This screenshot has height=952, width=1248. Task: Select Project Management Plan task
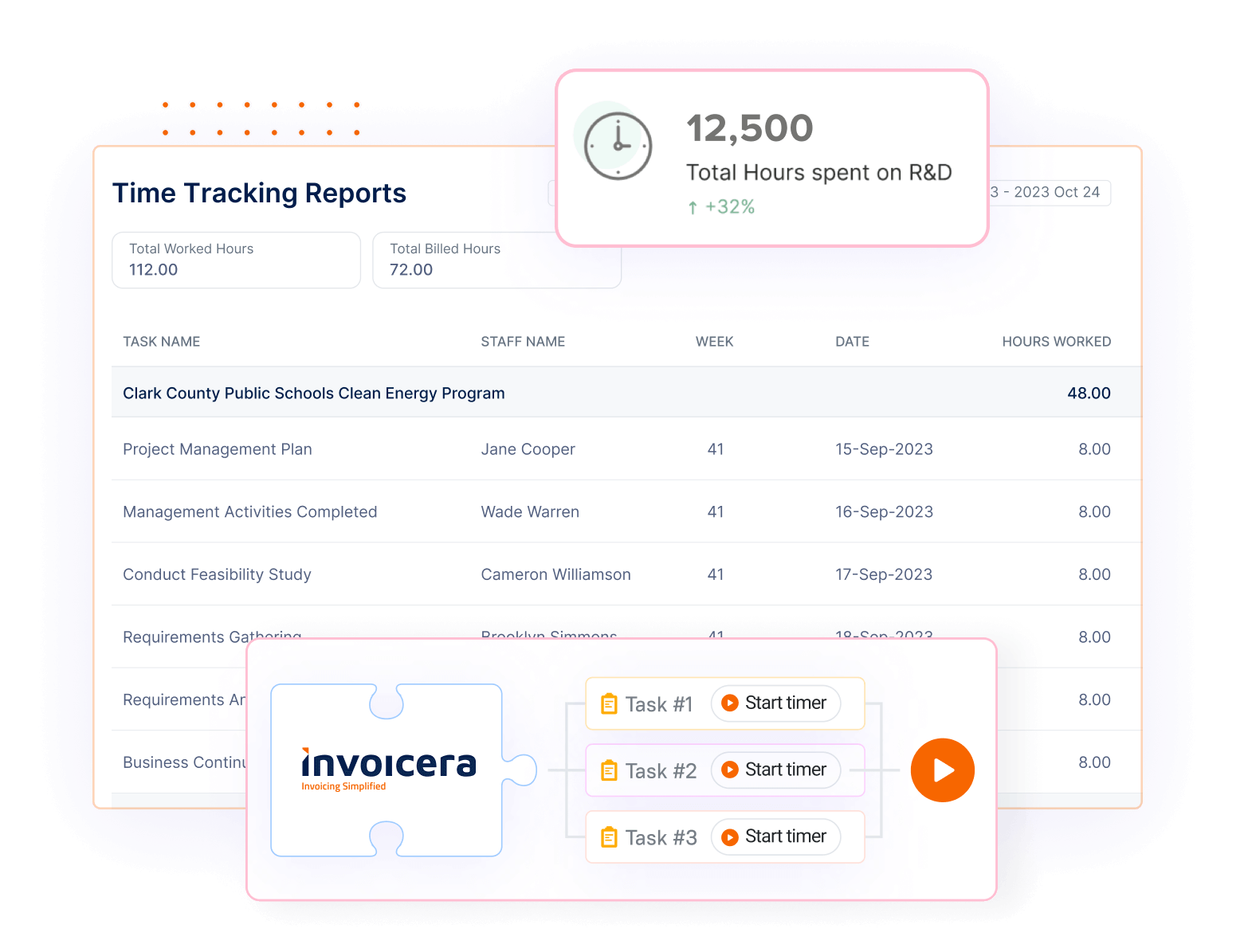tap(218, 449)
